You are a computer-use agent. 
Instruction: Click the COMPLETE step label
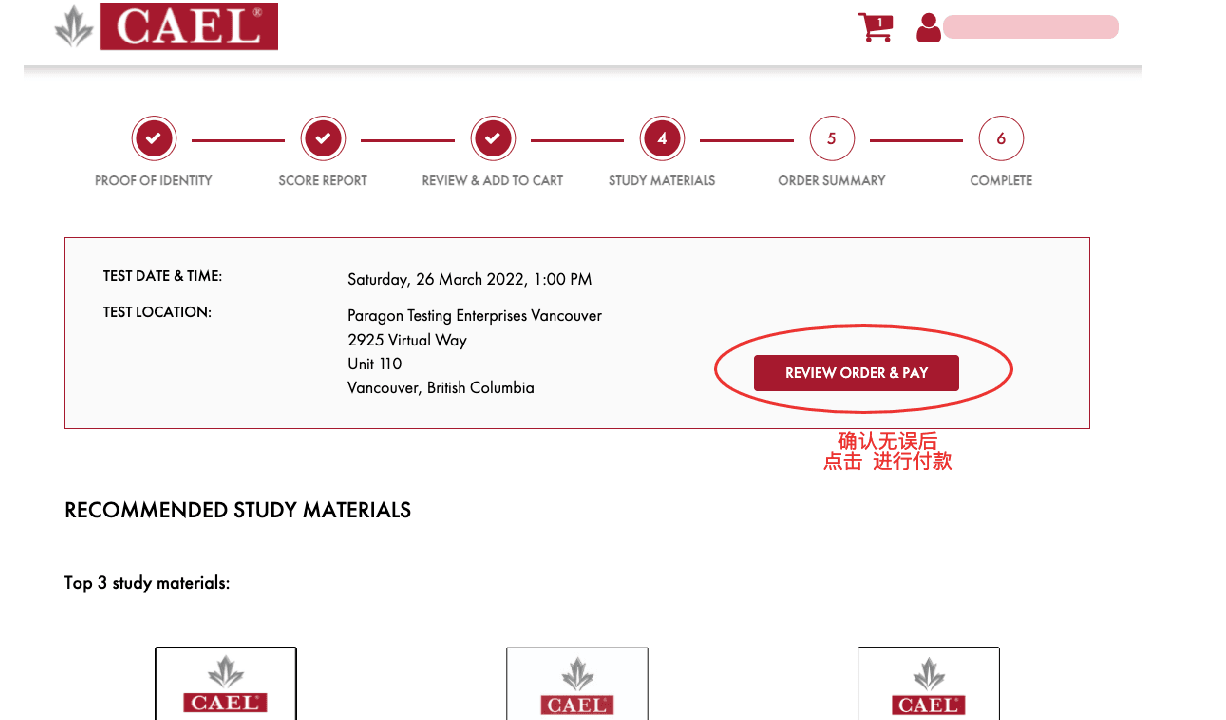pyautogui.click(x=1001, y=181)
